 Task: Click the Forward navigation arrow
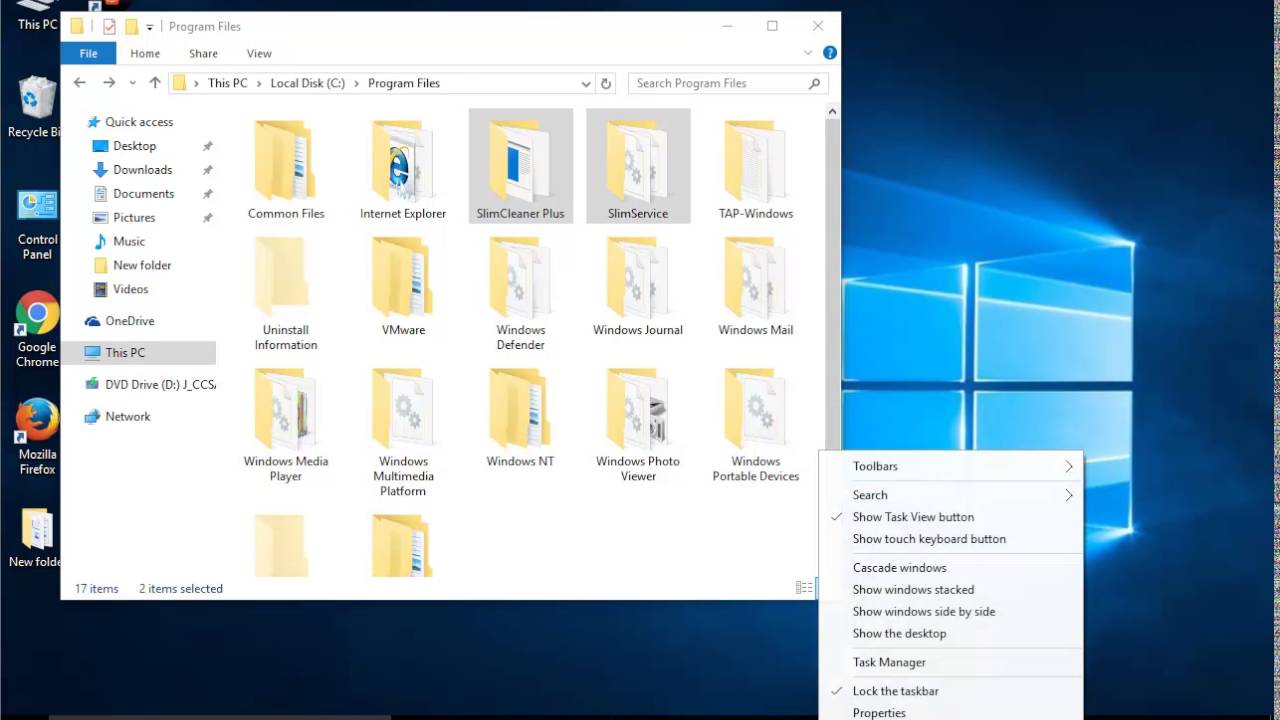coord(109,83)
